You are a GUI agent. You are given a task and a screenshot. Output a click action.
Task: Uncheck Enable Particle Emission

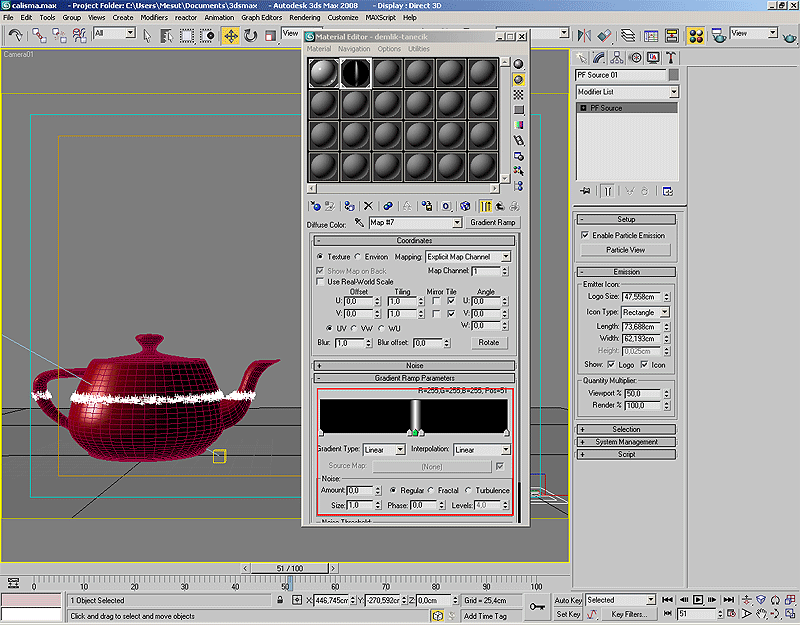(585, 235)
